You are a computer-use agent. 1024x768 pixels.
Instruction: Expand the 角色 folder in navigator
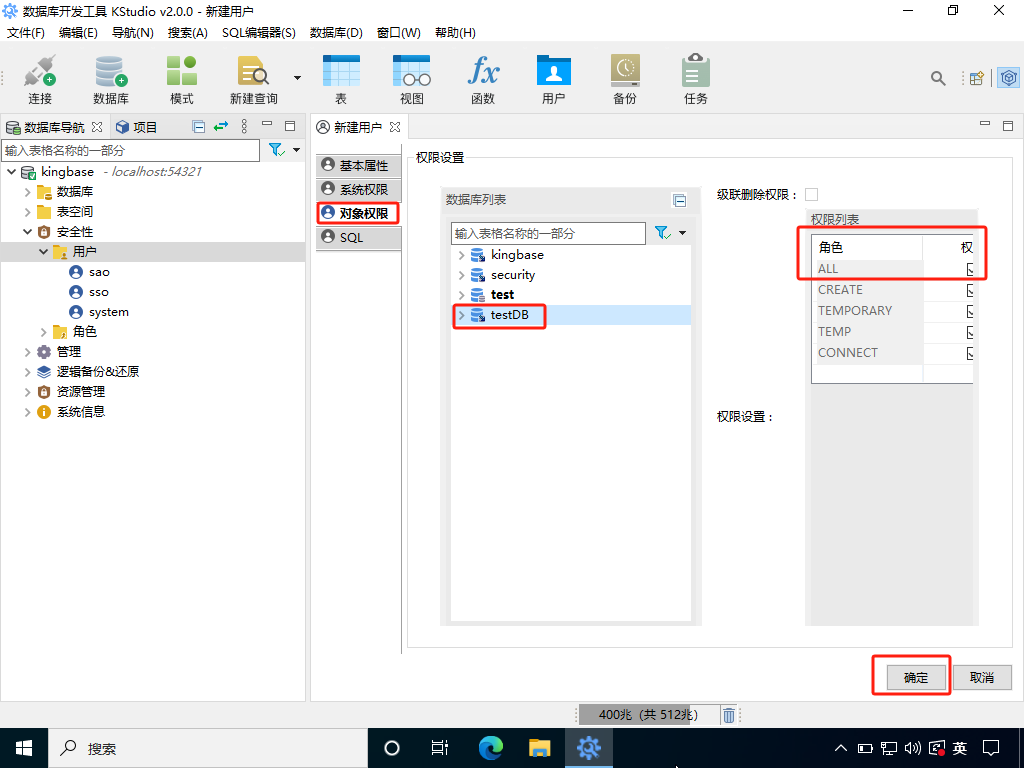point(43,332)
